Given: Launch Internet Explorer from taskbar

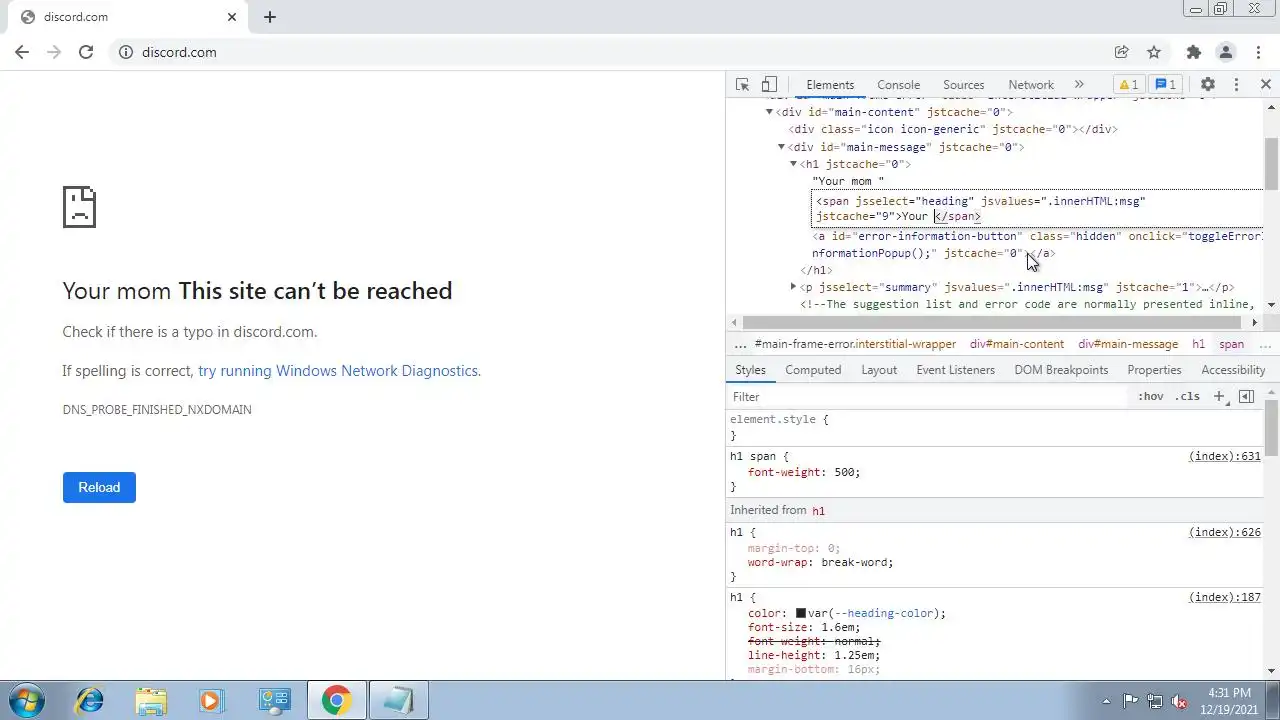Looking at the screenshot, I should [90, 701].
